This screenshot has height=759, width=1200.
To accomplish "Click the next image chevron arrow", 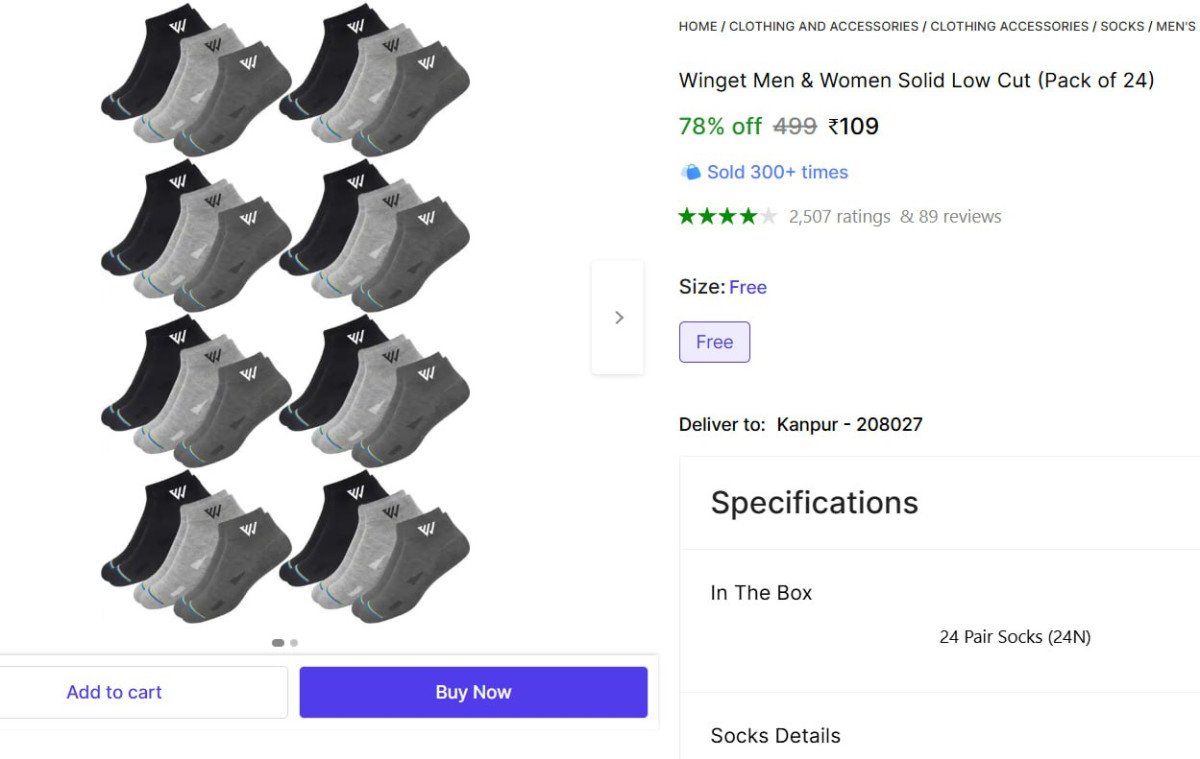I will coord(618,317).
